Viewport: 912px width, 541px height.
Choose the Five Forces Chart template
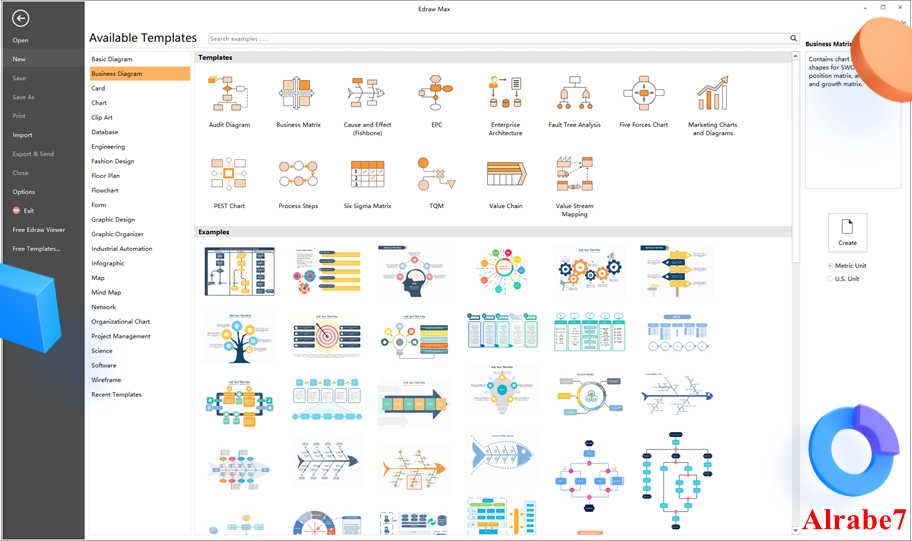point(643,101)
